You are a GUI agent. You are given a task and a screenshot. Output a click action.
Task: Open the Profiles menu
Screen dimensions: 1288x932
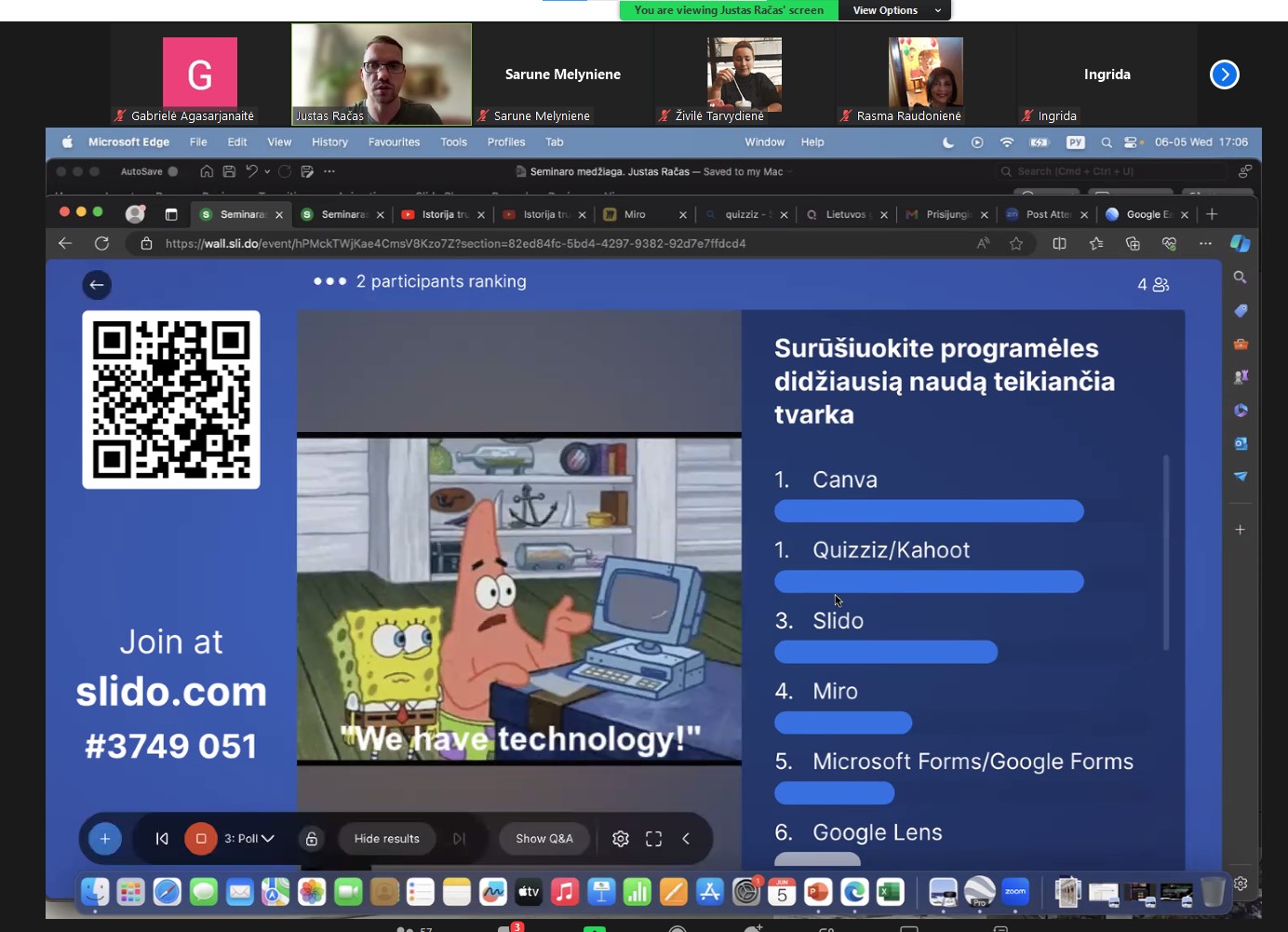coord(506,142)
